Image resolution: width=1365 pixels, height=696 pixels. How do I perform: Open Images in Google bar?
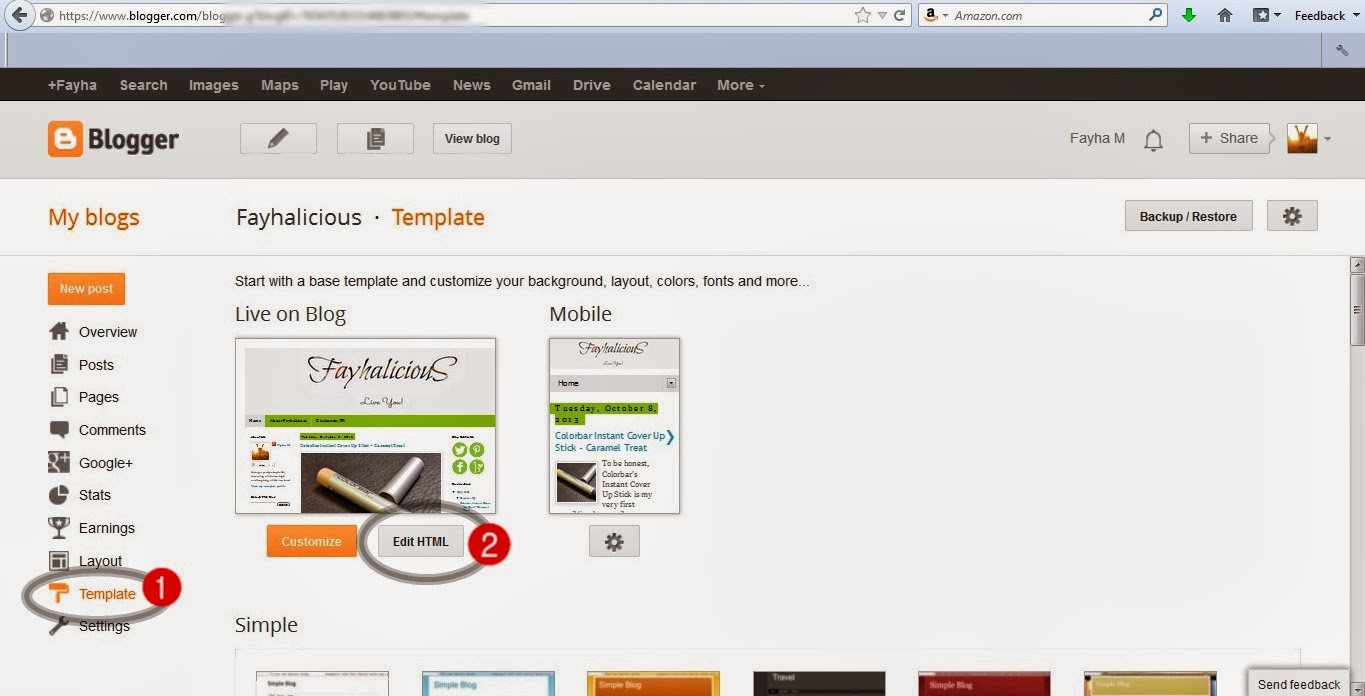click(214, 85)
